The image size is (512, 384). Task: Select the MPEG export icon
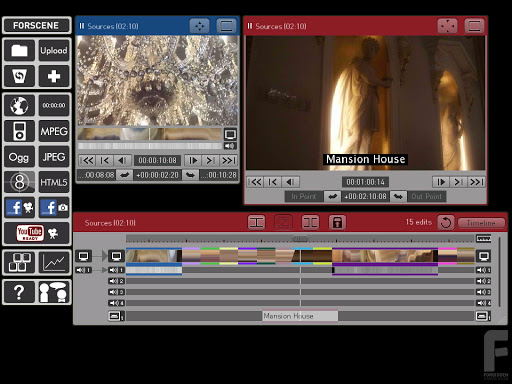[54, 131]
